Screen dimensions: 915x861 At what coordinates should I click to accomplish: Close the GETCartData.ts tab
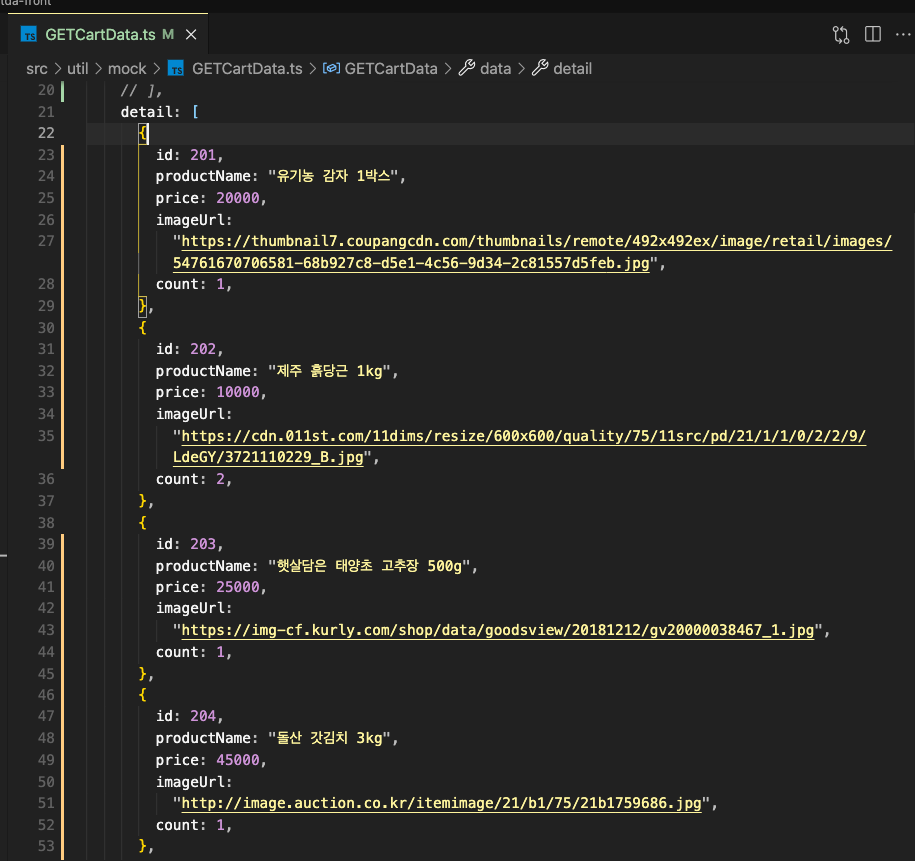191,35
